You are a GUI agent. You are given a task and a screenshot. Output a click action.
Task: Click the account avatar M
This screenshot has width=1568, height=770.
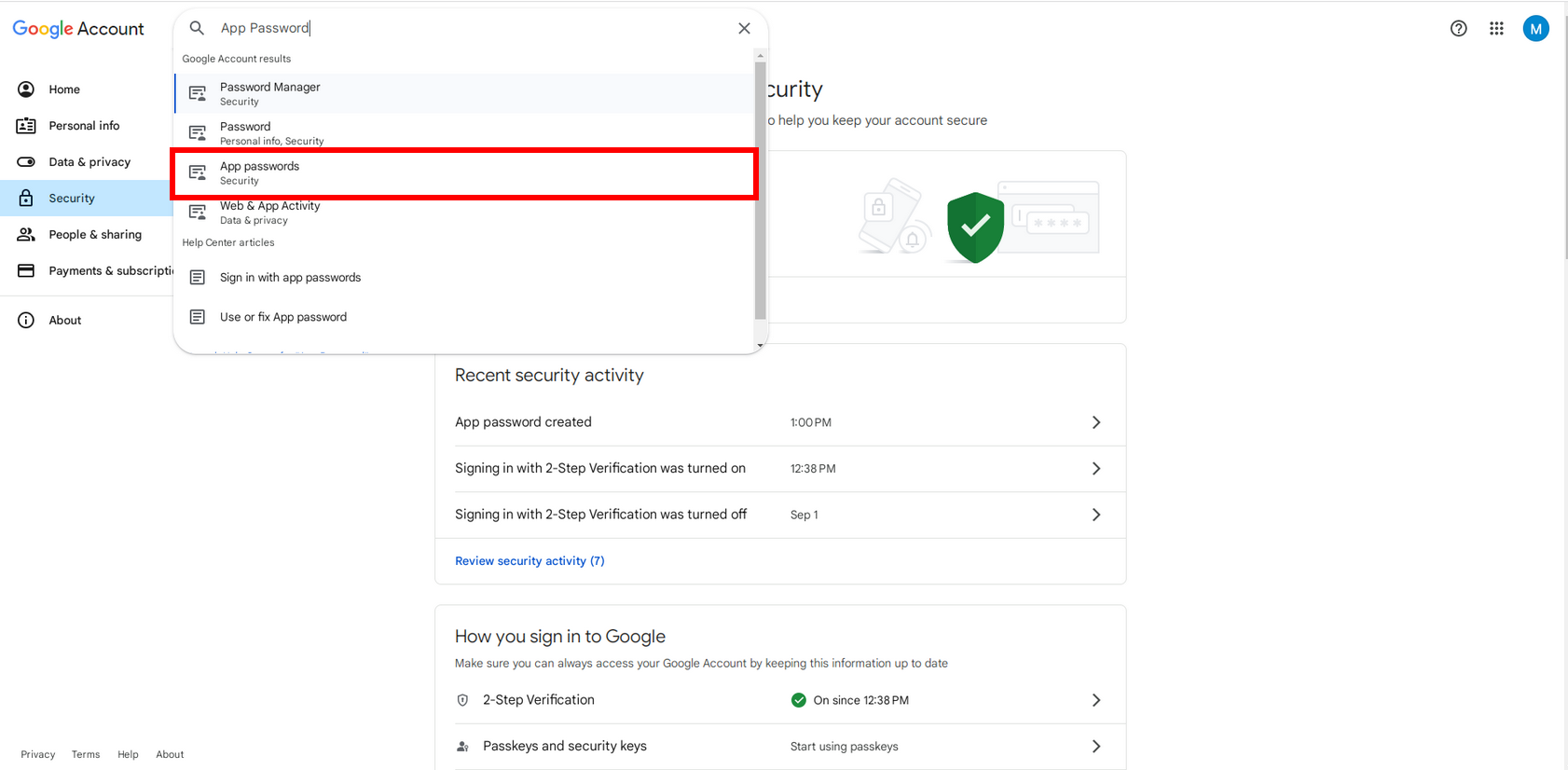(x=1535, y=29)
